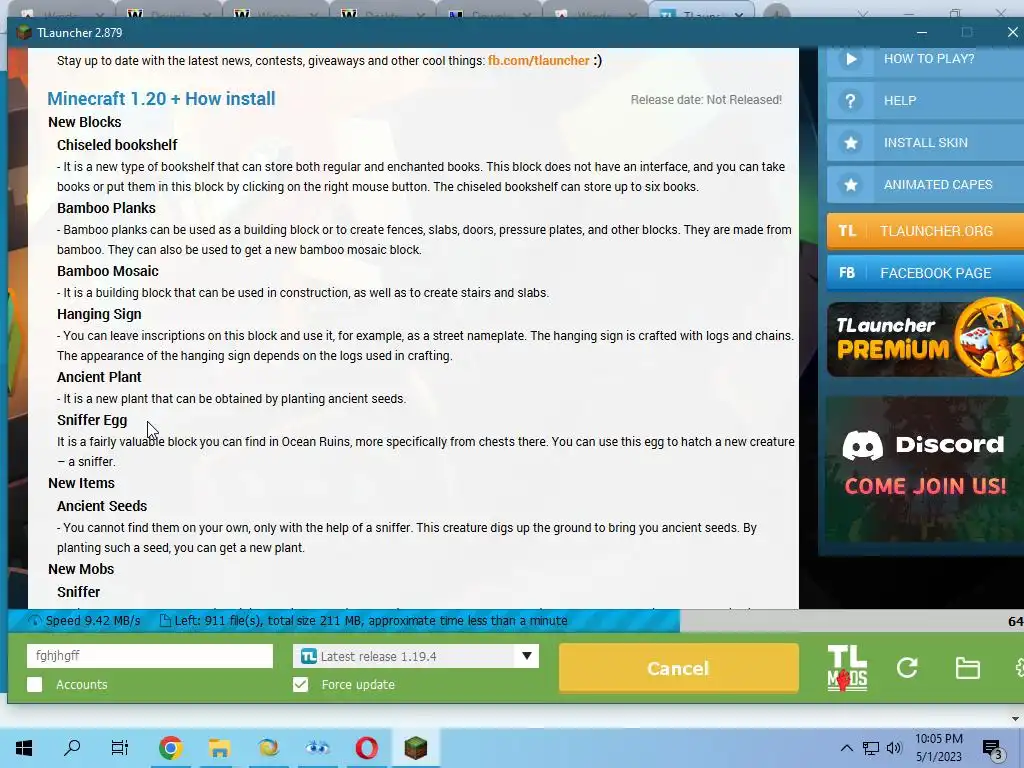Click the username field containing fghjhgff
The height and width of the screenshot is (768, 1024).
(150, 656)
